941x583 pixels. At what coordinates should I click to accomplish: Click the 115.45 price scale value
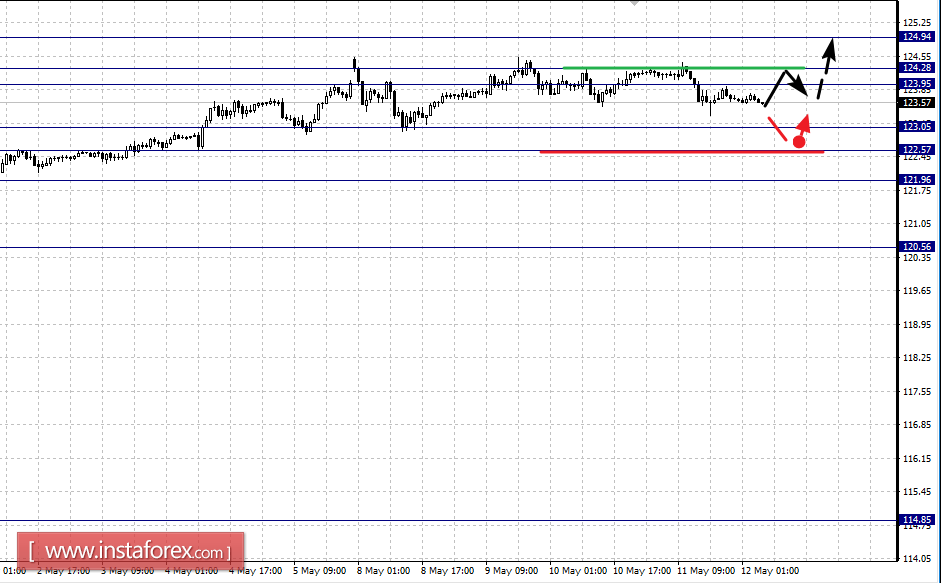click(917, 492)
